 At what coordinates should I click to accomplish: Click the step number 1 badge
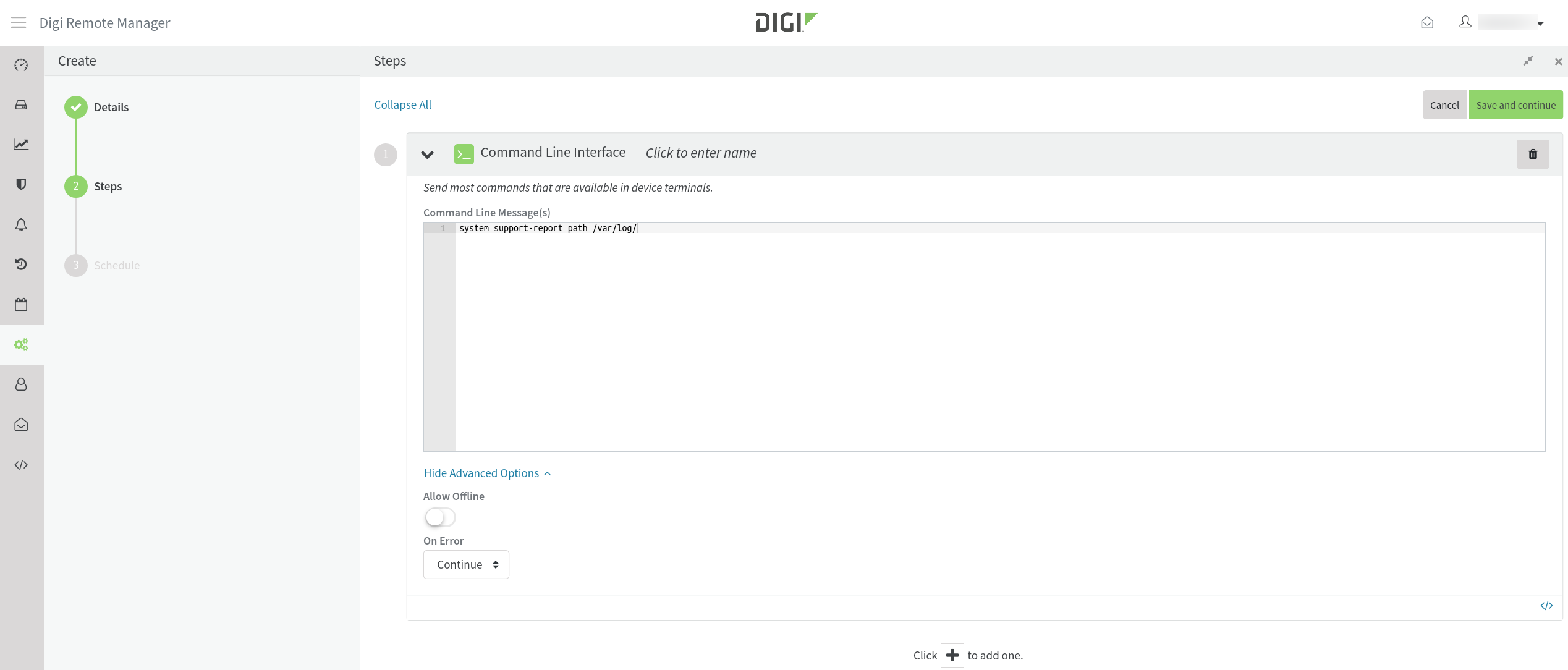(386, 155)
